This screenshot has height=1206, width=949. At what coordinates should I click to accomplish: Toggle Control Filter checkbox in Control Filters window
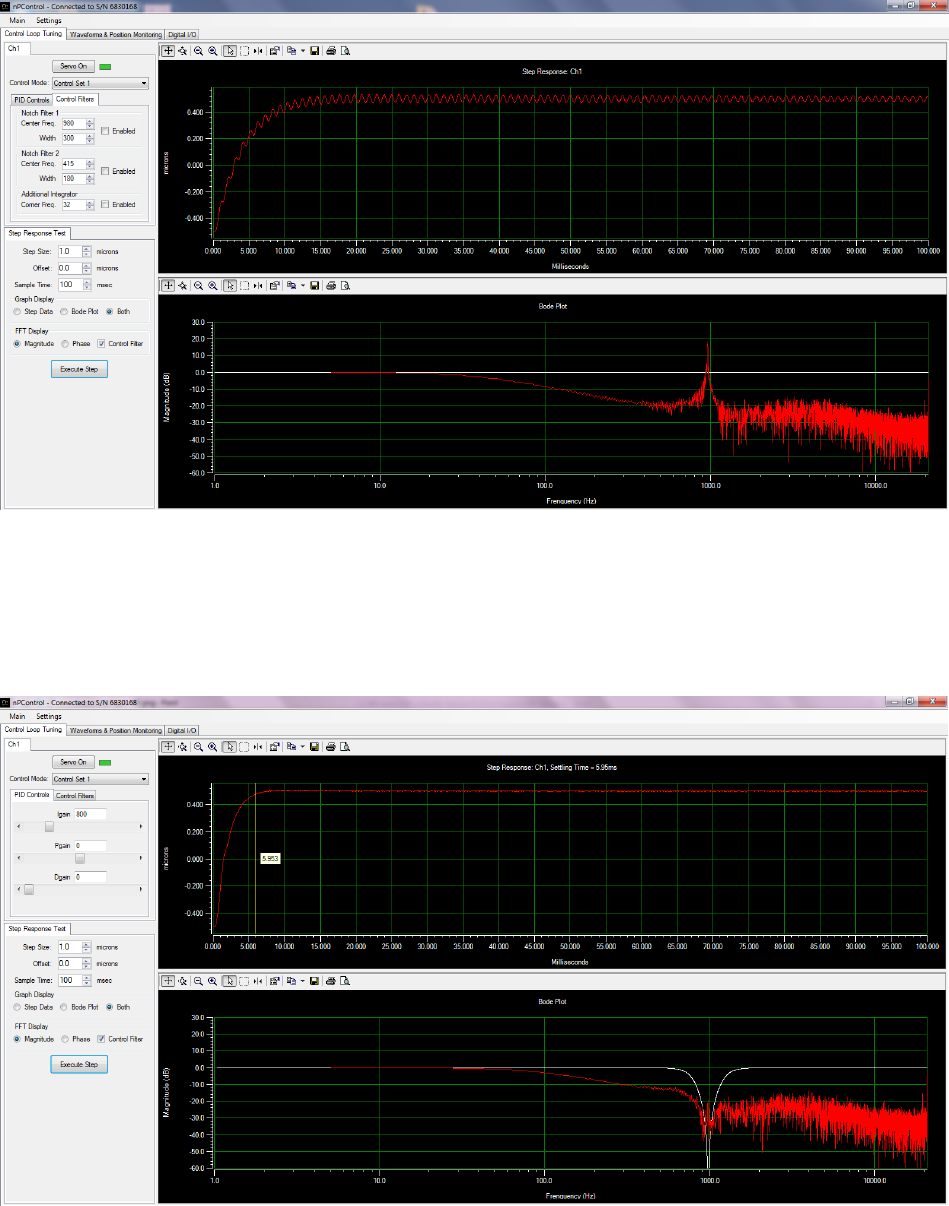[101, 343]
